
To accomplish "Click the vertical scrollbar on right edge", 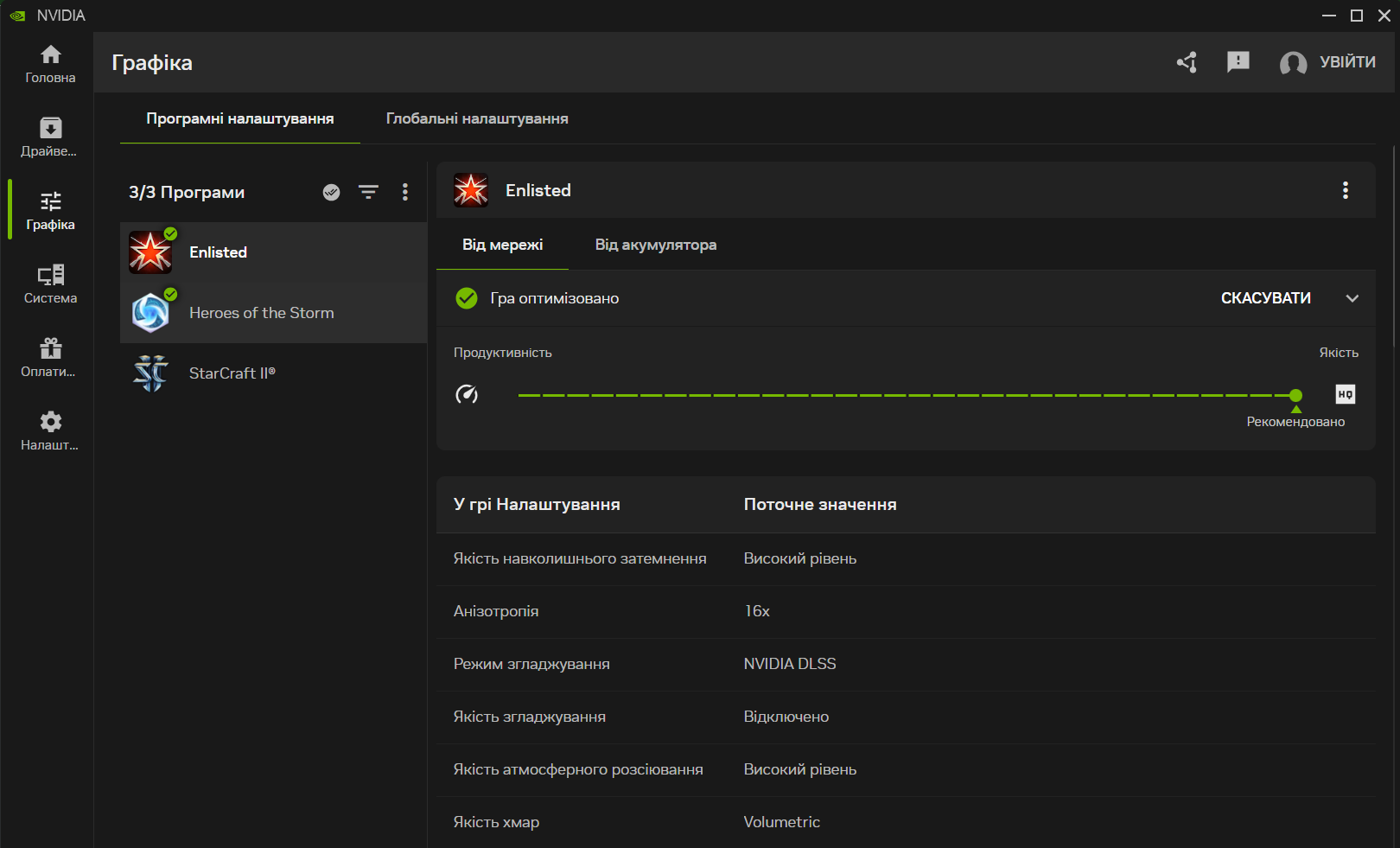I will click(x=1395, y=246).
